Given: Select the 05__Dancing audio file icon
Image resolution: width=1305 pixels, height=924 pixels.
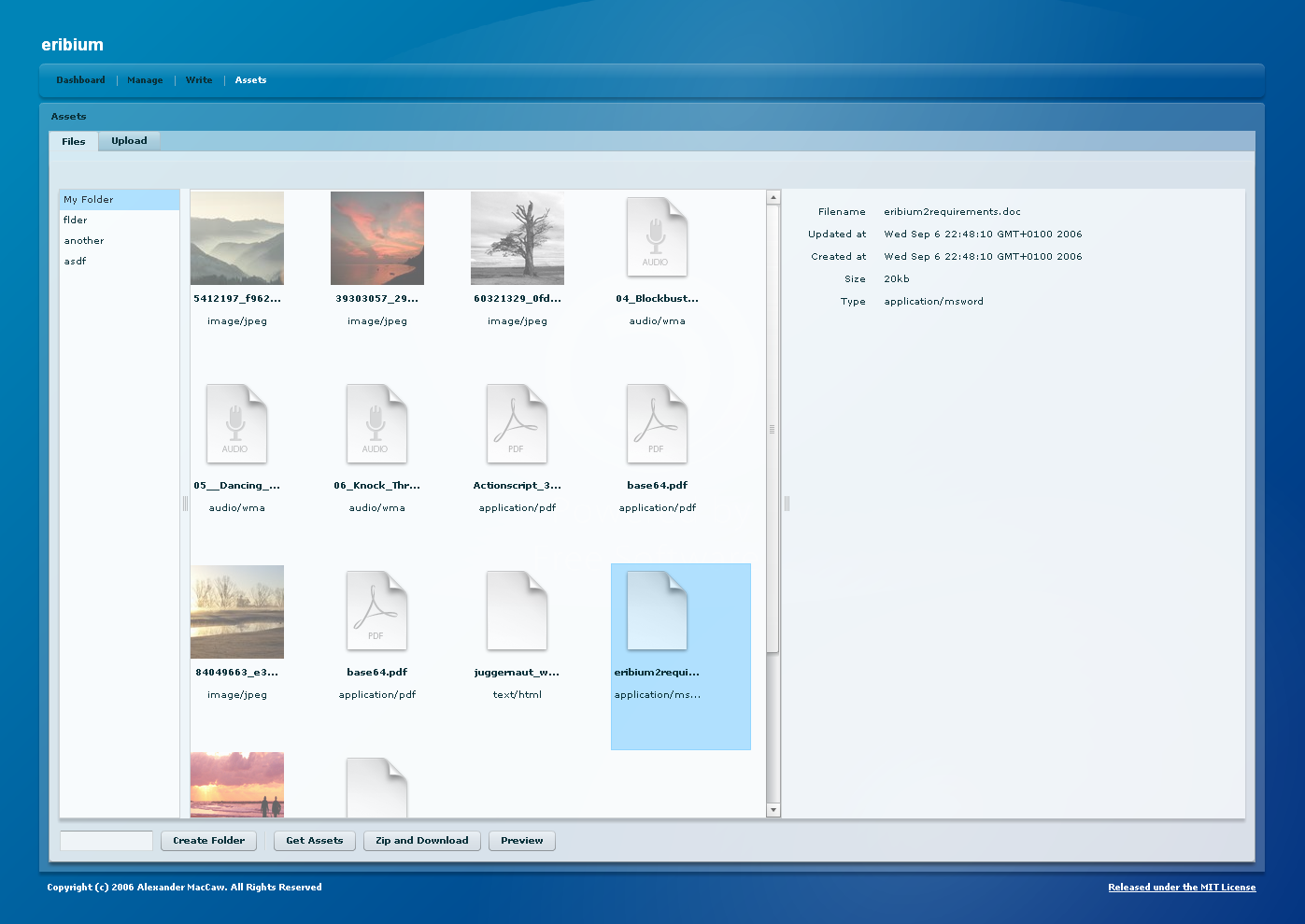Looking at the screenshot, I should (236, 424).
